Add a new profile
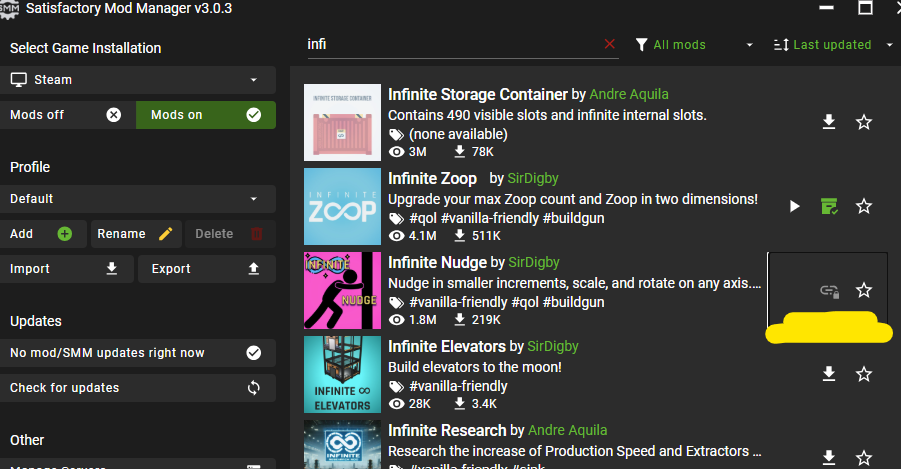The width and height of the screenshot is (901, 469). 43,234
